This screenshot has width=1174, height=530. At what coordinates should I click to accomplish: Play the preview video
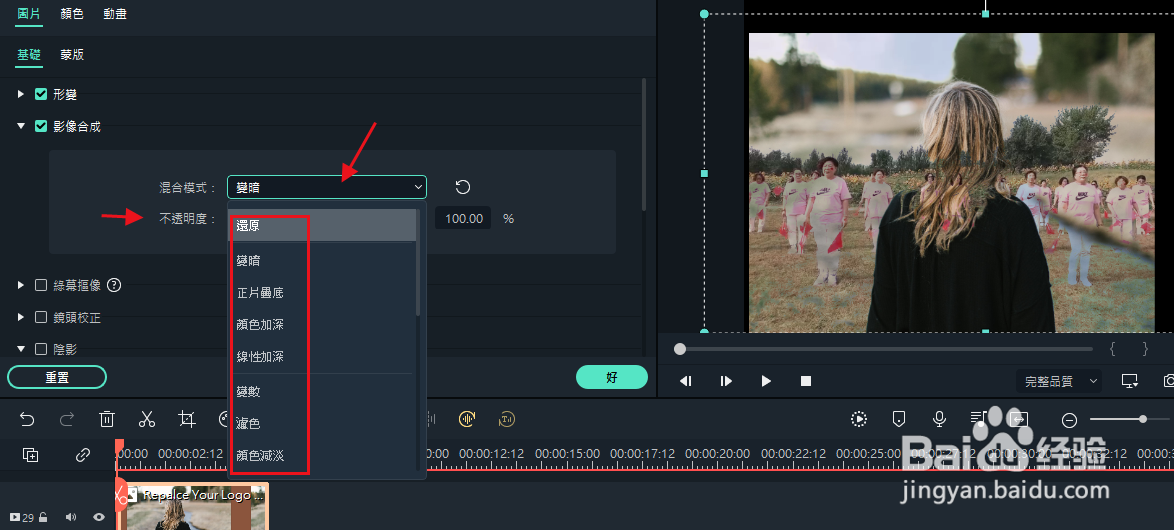(766, 381)
